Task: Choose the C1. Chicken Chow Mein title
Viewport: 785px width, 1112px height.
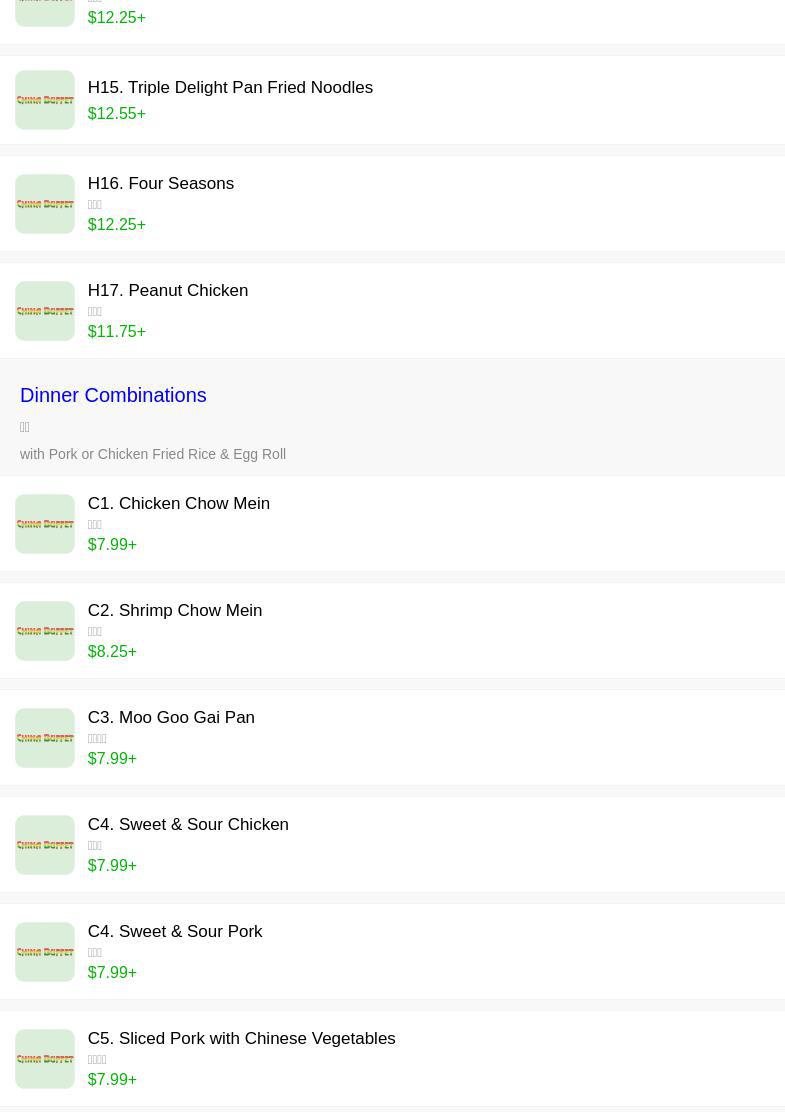Action: [x=179, y=504]
